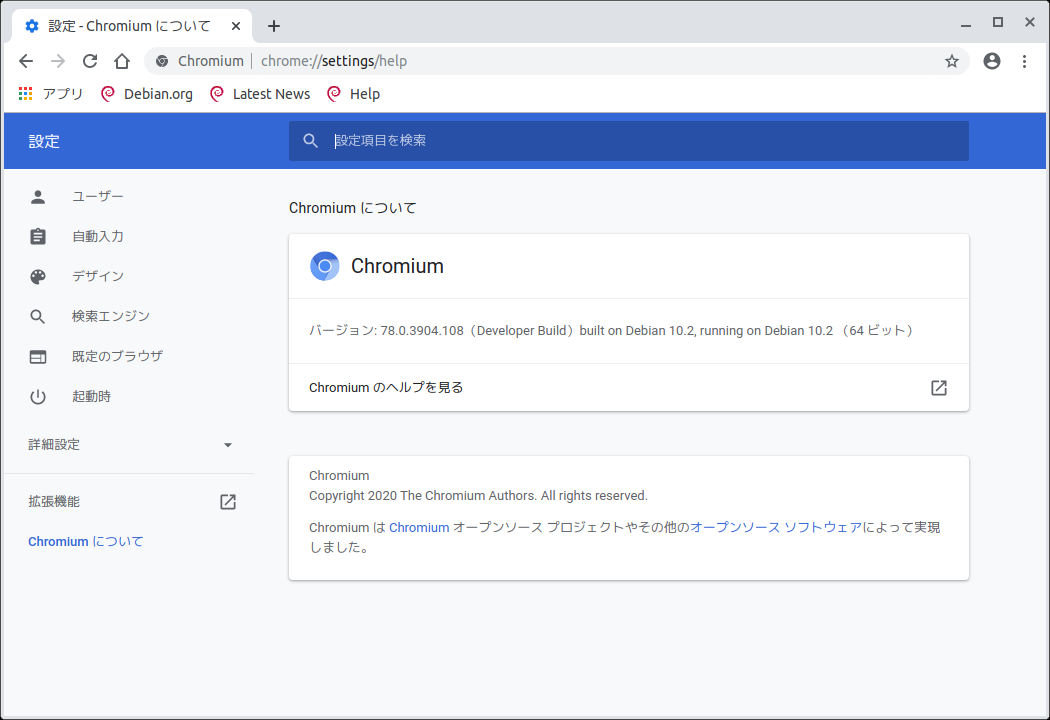Bookmark this page with the star icon
This screenshot has height=720, width=1050.
(952, 62)
